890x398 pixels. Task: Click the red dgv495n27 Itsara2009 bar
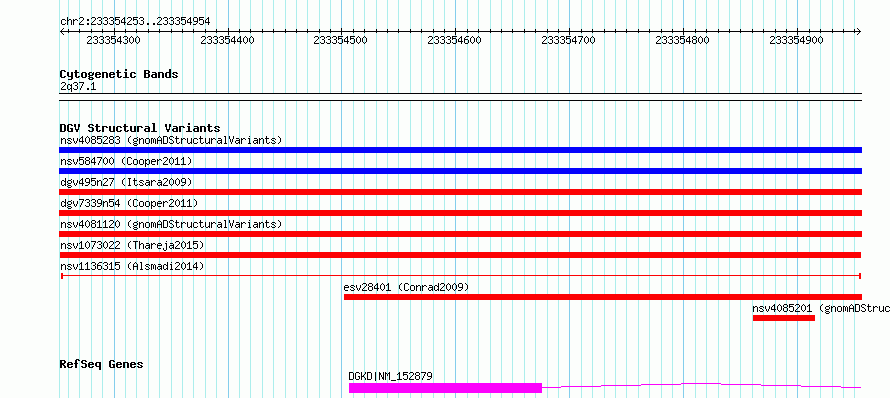click(x=460, y=192)
